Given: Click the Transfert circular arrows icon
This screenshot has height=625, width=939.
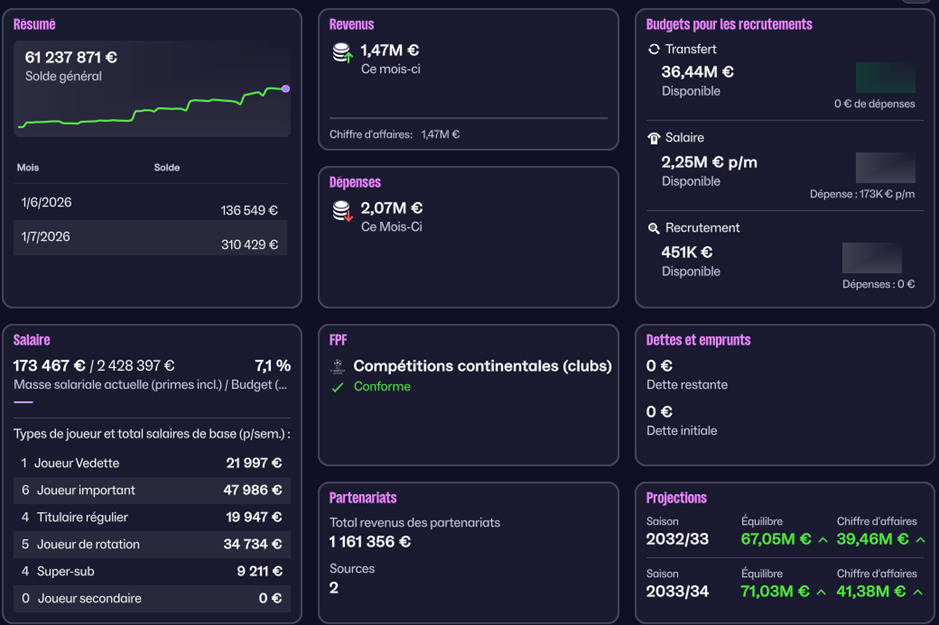Looking at the screenshot, I should [x=654, y=49].
